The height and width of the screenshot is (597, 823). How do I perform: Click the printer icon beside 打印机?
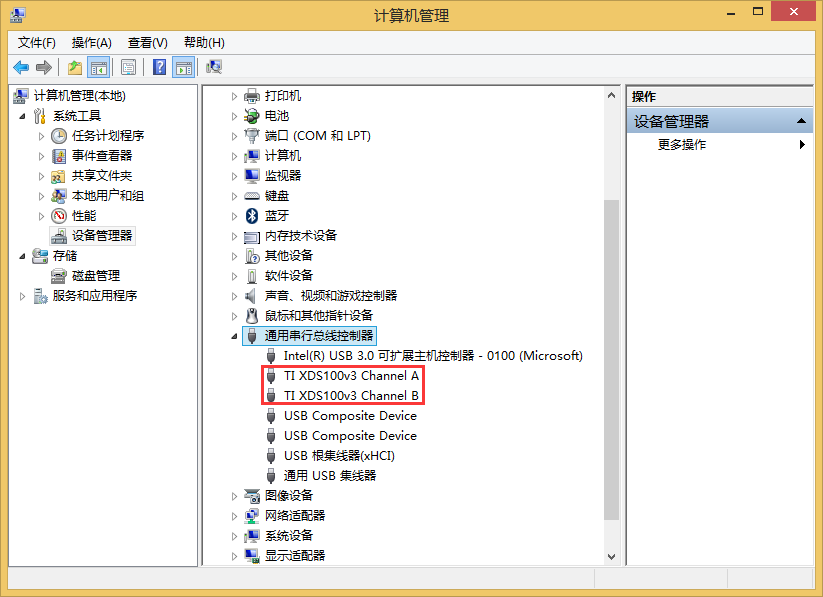(252, 96)
